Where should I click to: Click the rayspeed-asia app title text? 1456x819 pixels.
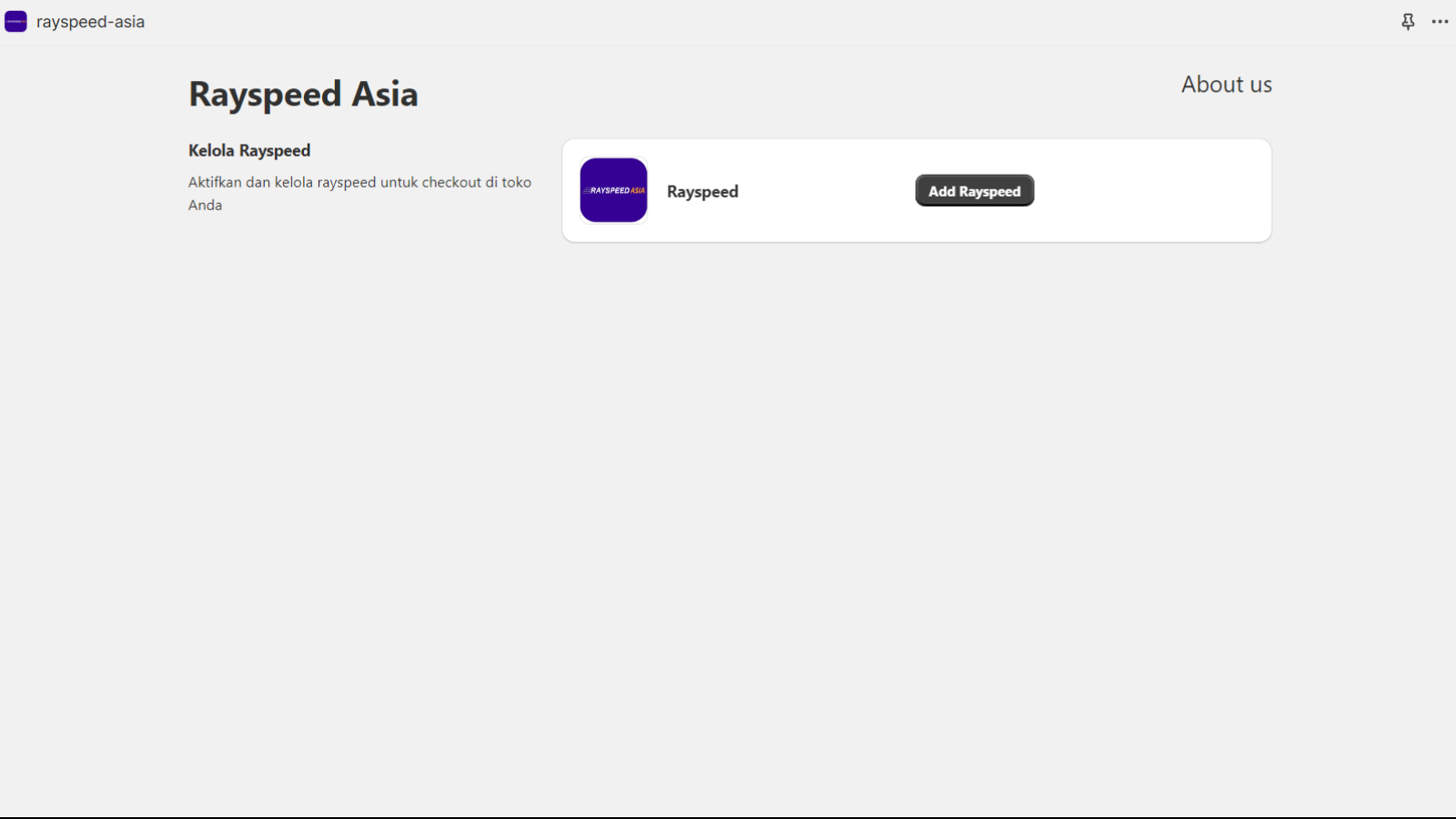point(90,22)
